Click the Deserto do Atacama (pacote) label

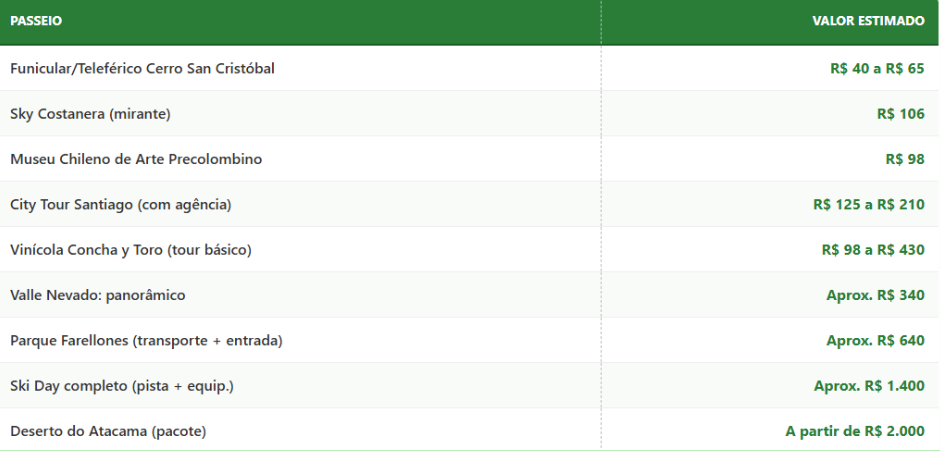(108, 432)
